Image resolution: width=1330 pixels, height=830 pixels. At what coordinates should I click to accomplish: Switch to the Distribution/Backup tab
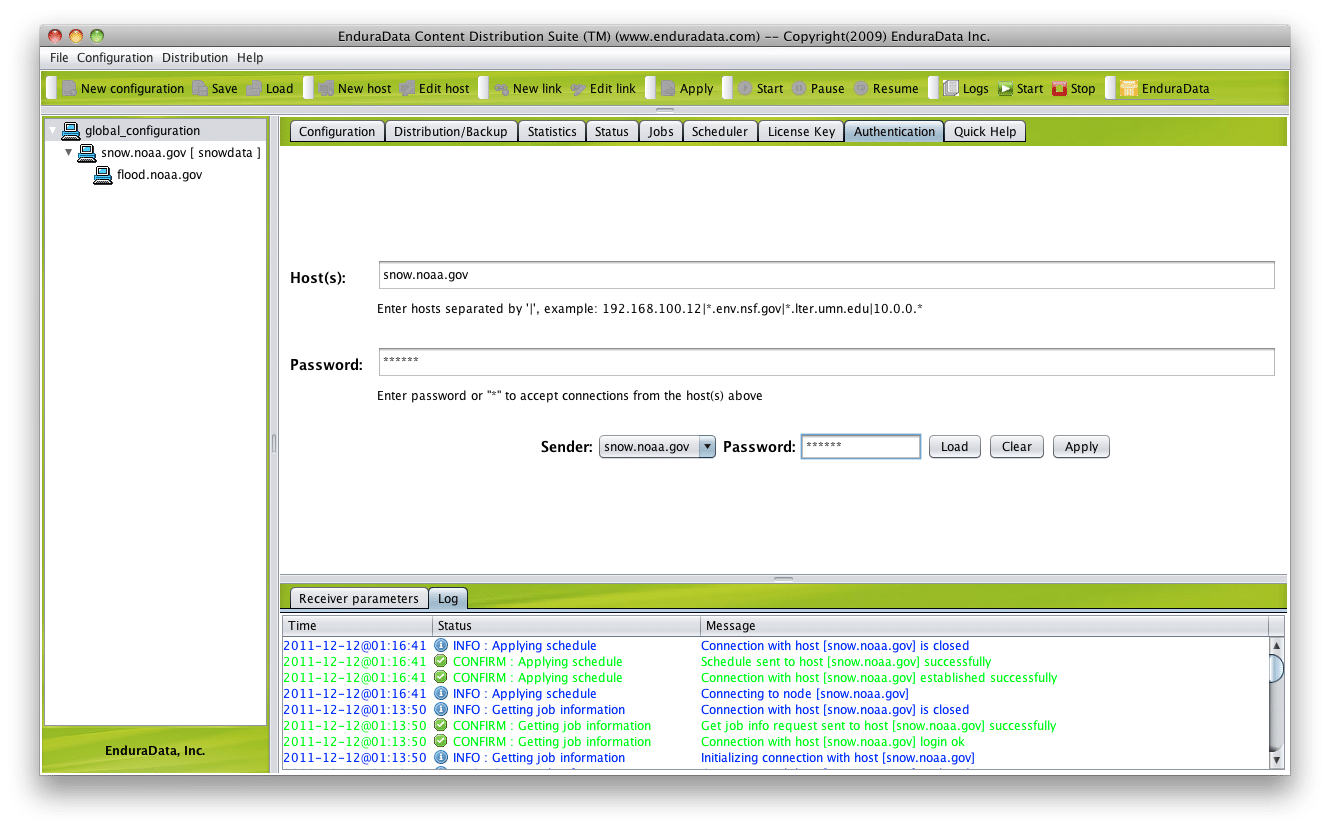[x=451, y=131]
